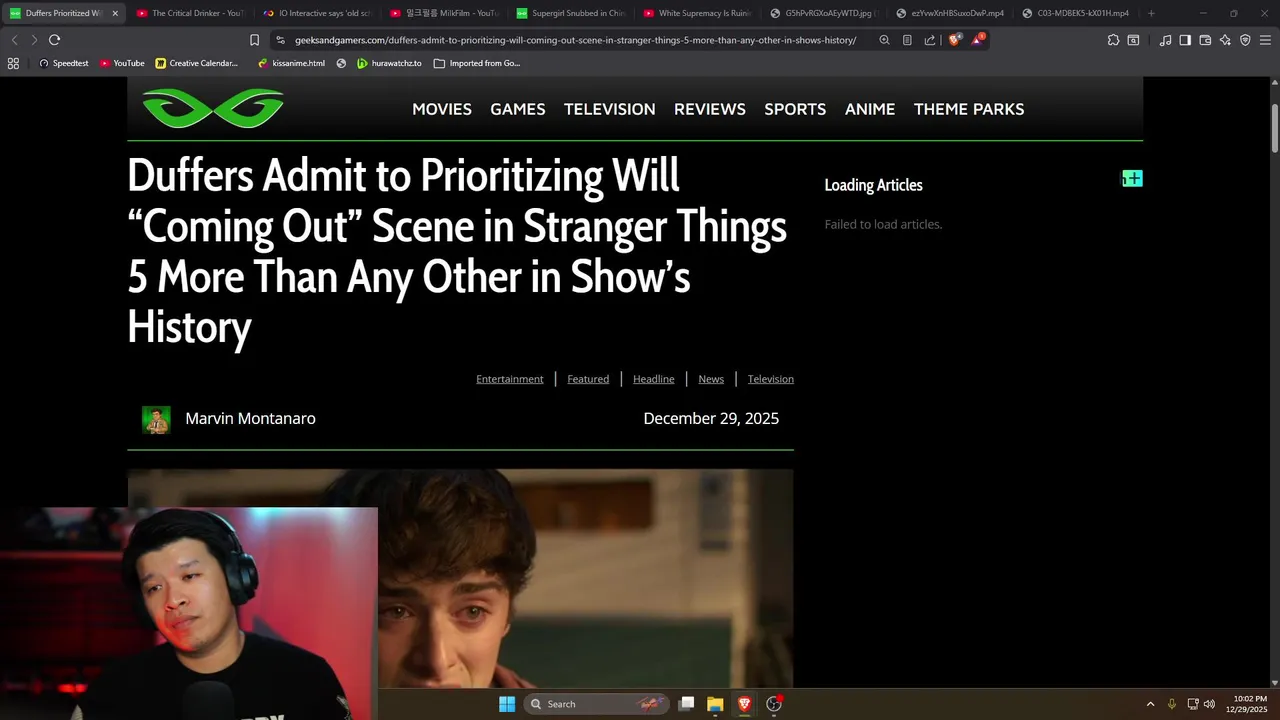Go forward with the browser forward arrow
Viewport: 1280px width, 720px height.
pos(34,40)
